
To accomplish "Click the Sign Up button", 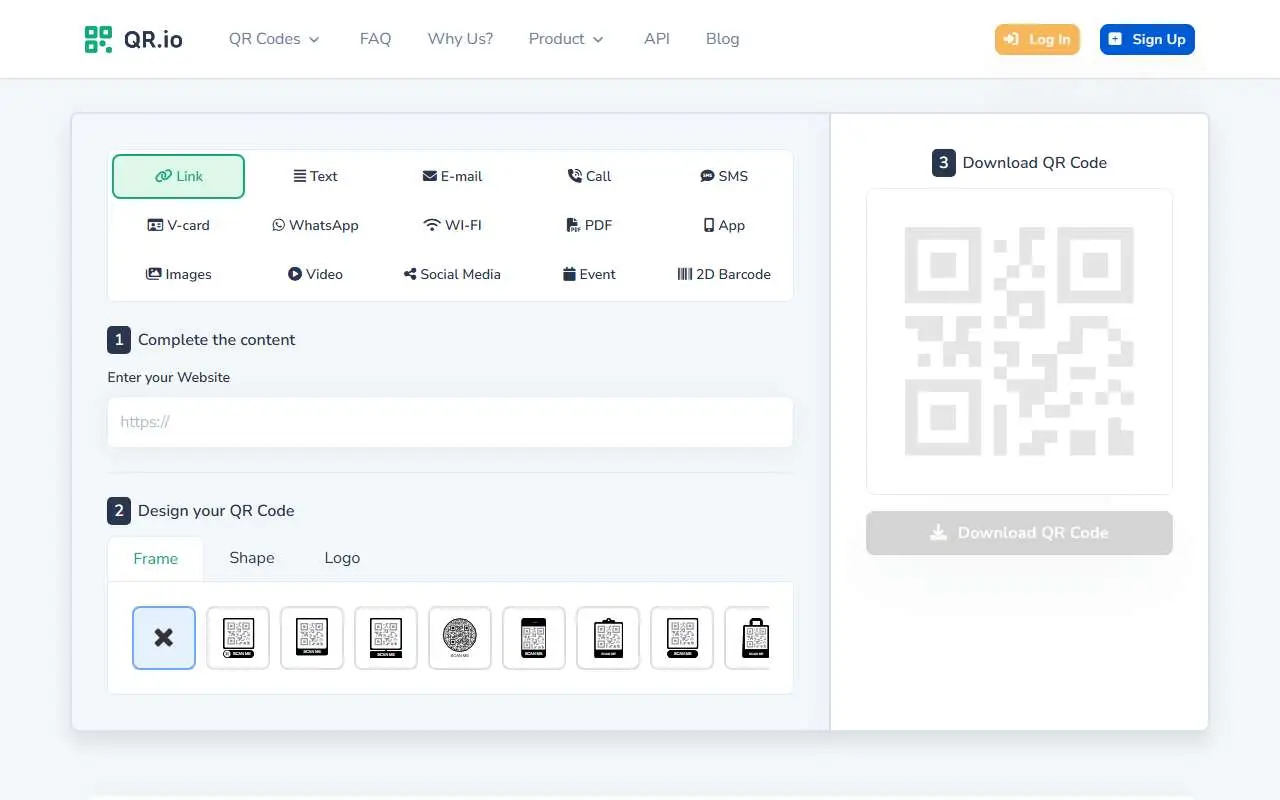I will coord(1147,39).
